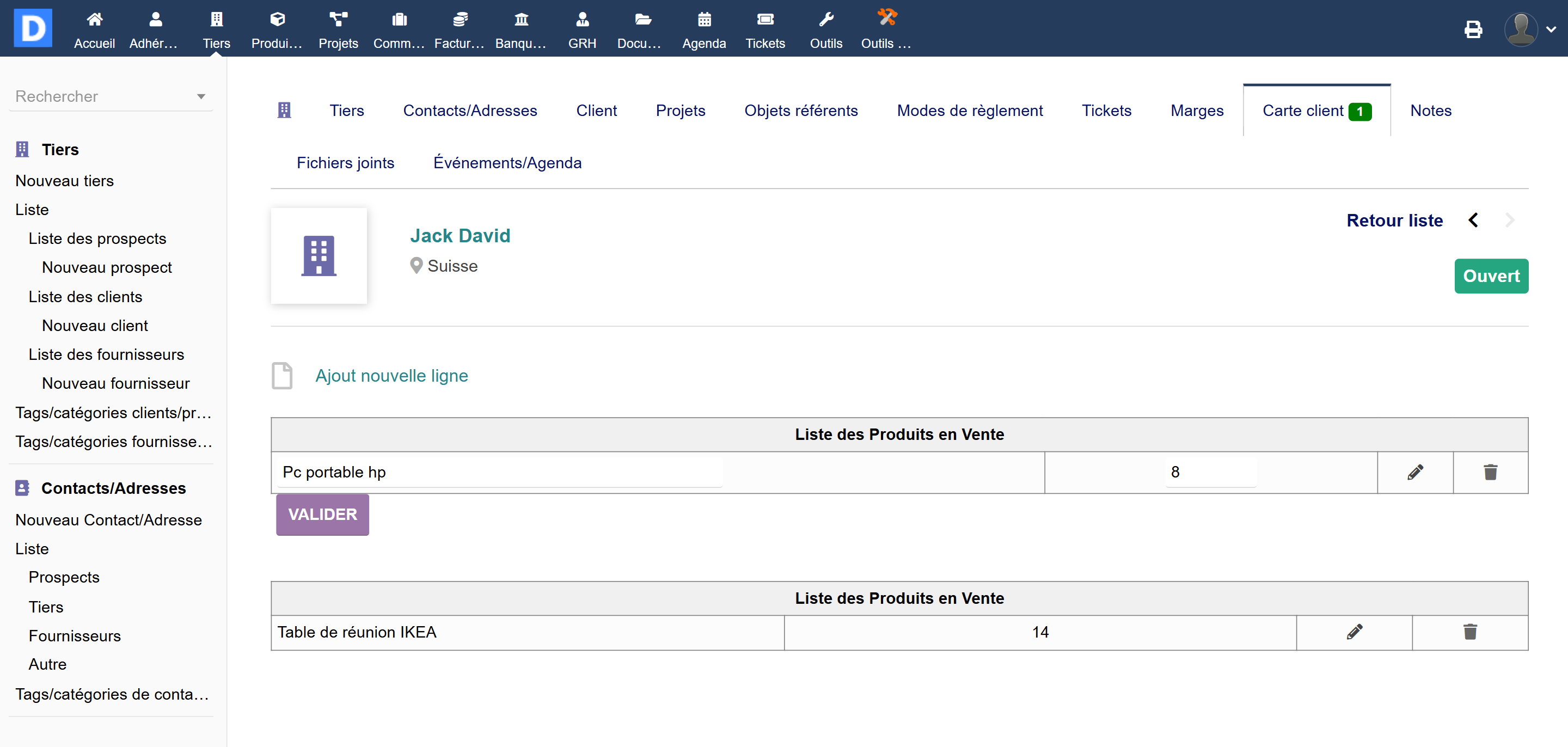The height and width of the screenshot is (747, 1568).
Task: Open Liste des clients in sidebar
Action: click(x=85, y=297)
